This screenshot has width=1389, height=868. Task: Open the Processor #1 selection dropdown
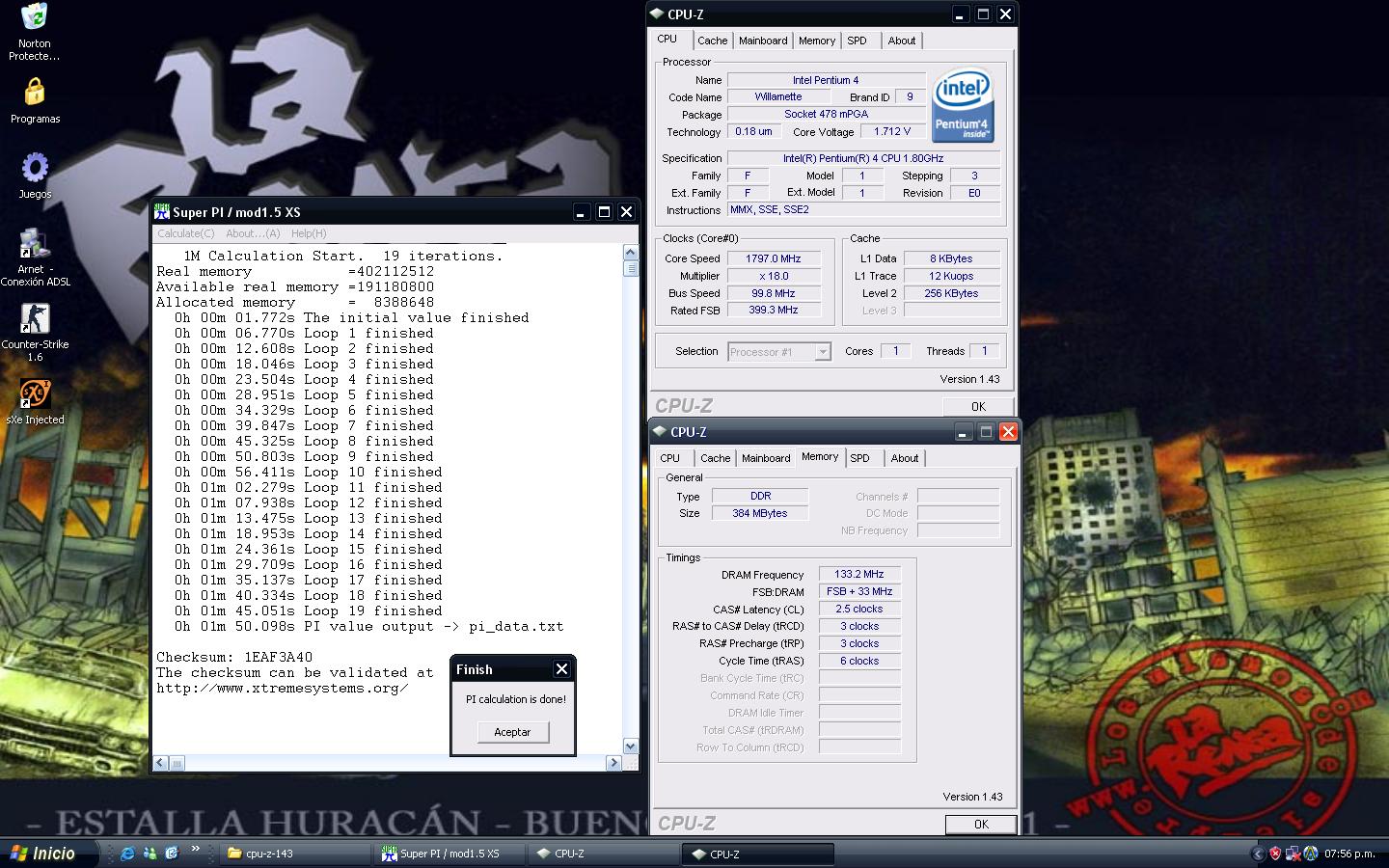tap(779, 352)
